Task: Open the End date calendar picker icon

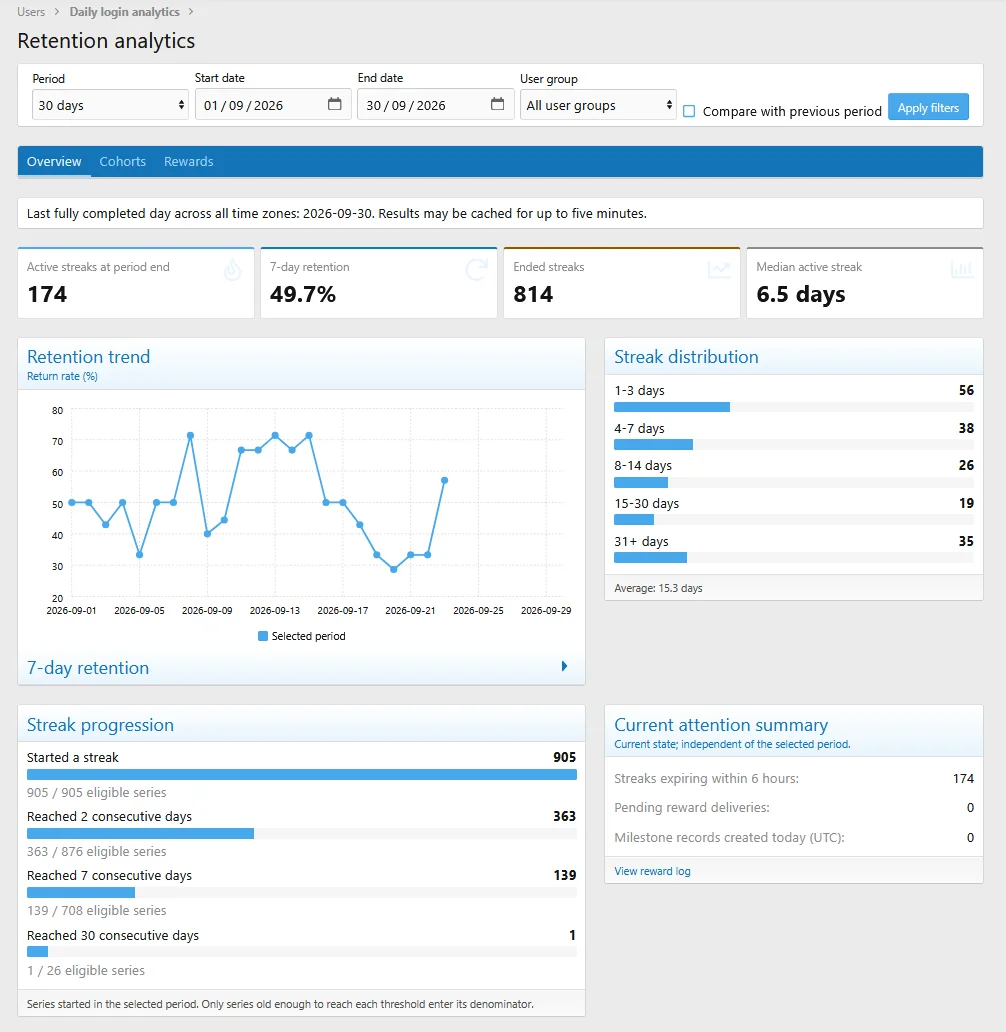Action: (497, 104)
